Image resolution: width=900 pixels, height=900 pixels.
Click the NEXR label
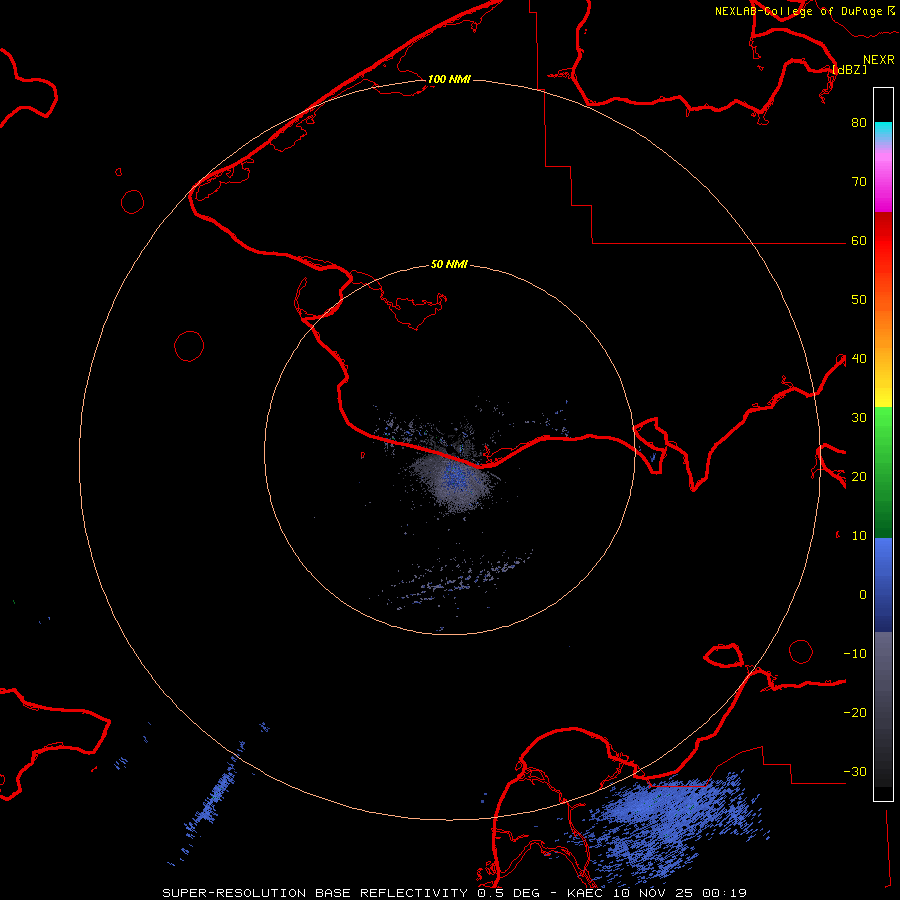[x=879, y=60]
